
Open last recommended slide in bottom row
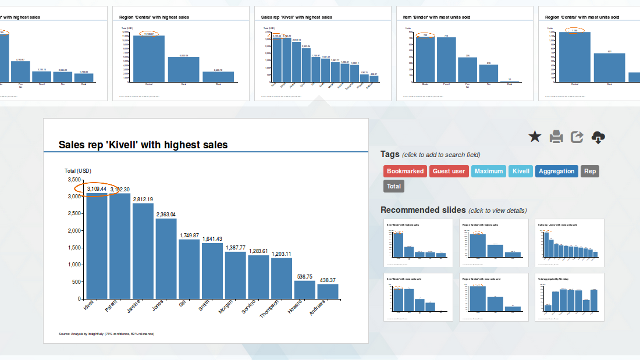click(x=569, y=297)
